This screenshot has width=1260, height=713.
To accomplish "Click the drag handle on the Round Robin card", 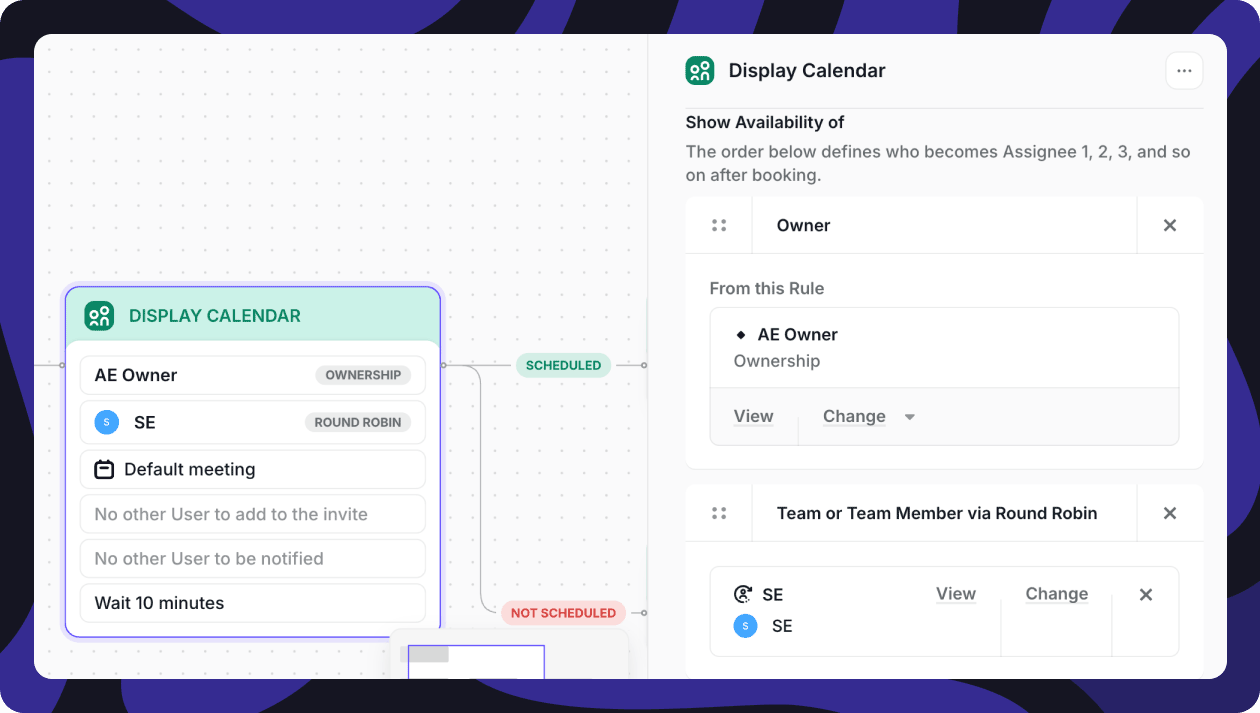I will (719, 513).
